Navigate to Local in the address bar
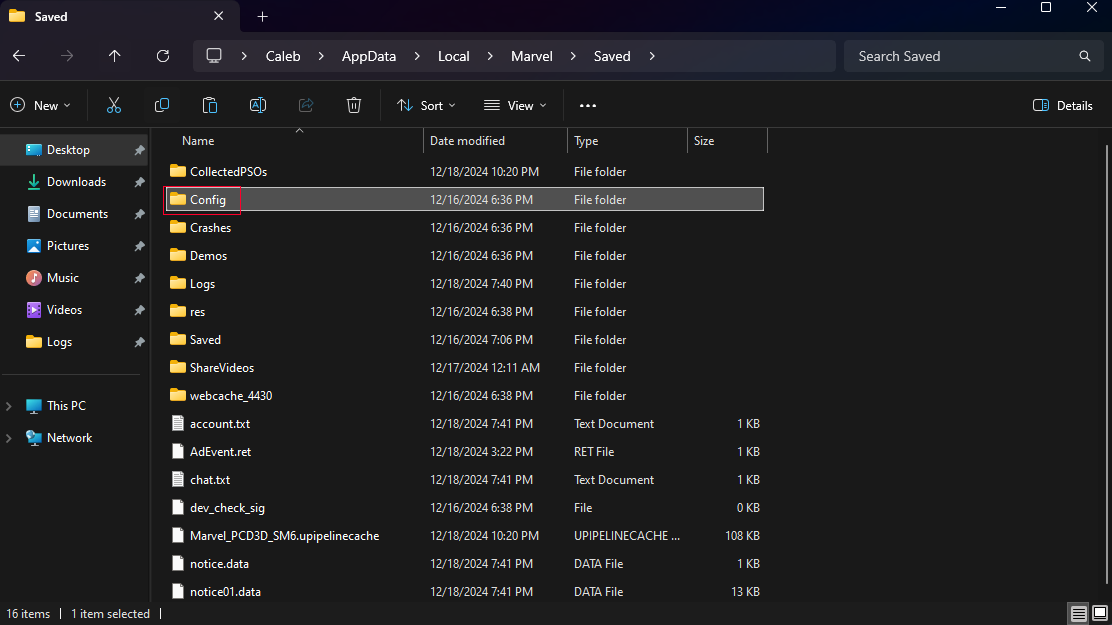The width and height of the screenshot is (1112, 625). click(x=454, y=56)
